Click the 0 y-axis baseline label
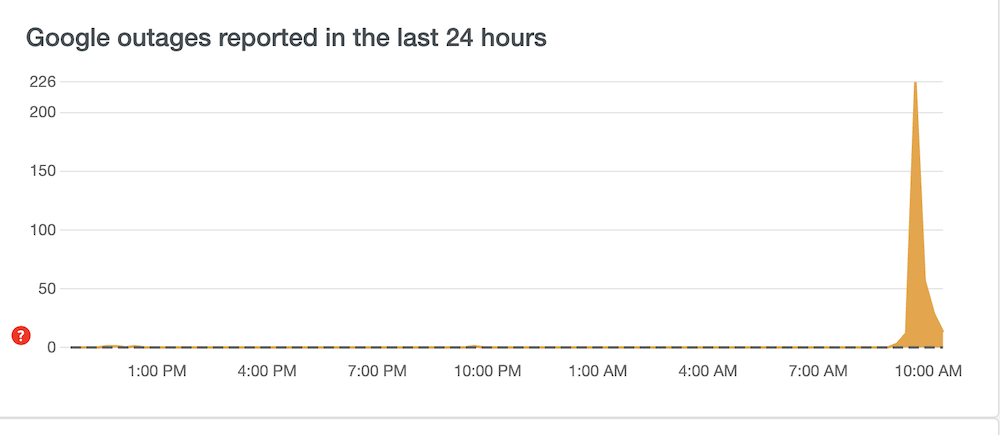Viewport: 1000px width, 435px height. [x=50, y=347]
